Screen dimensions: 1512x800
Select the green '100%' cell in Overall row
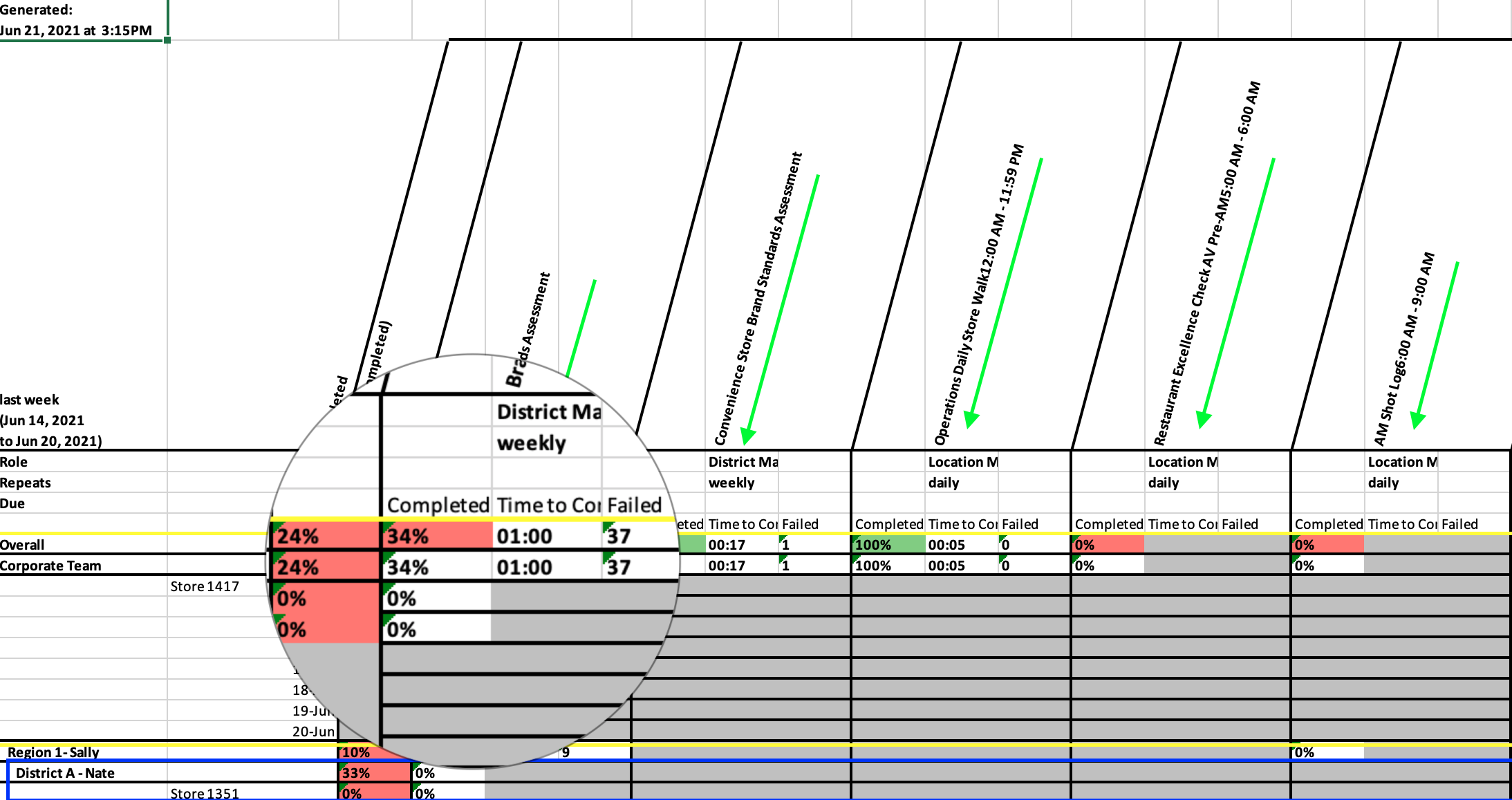tap(888, 545)
